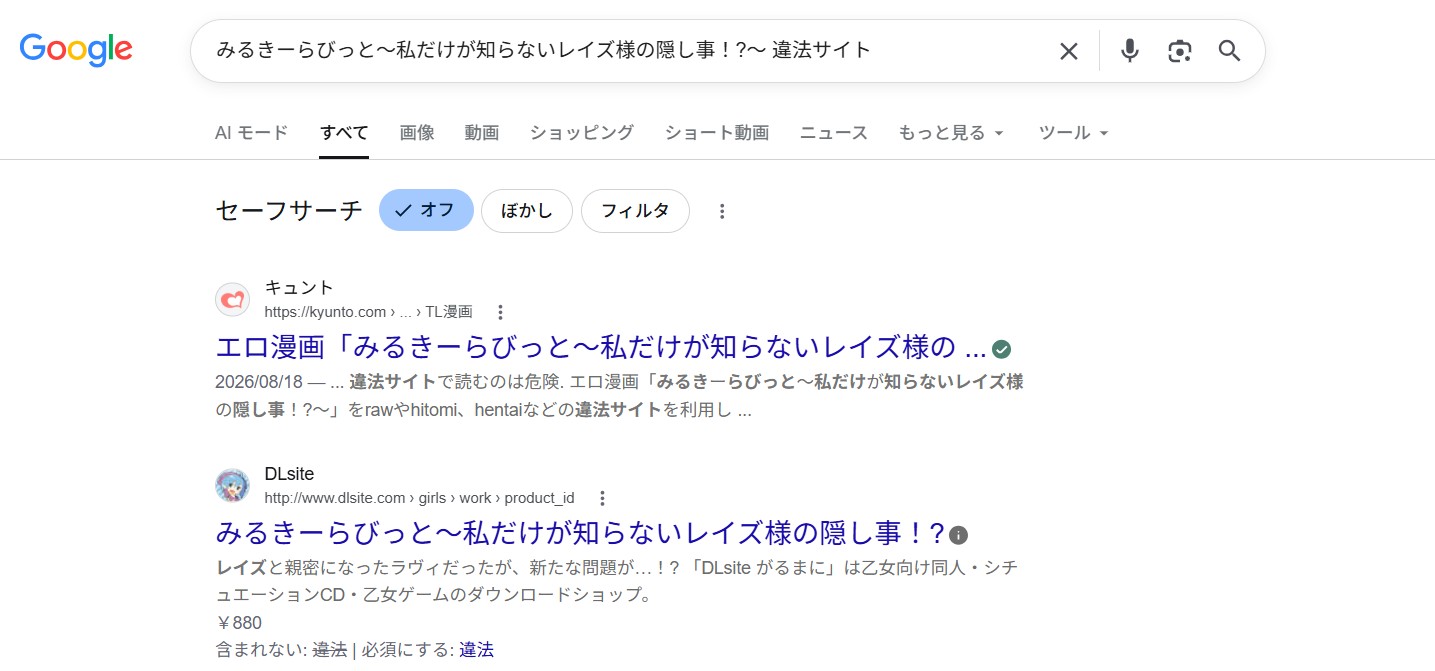Click the Google logo
The height and width of the screenshot is (671, 1435).
pos(76,49)
